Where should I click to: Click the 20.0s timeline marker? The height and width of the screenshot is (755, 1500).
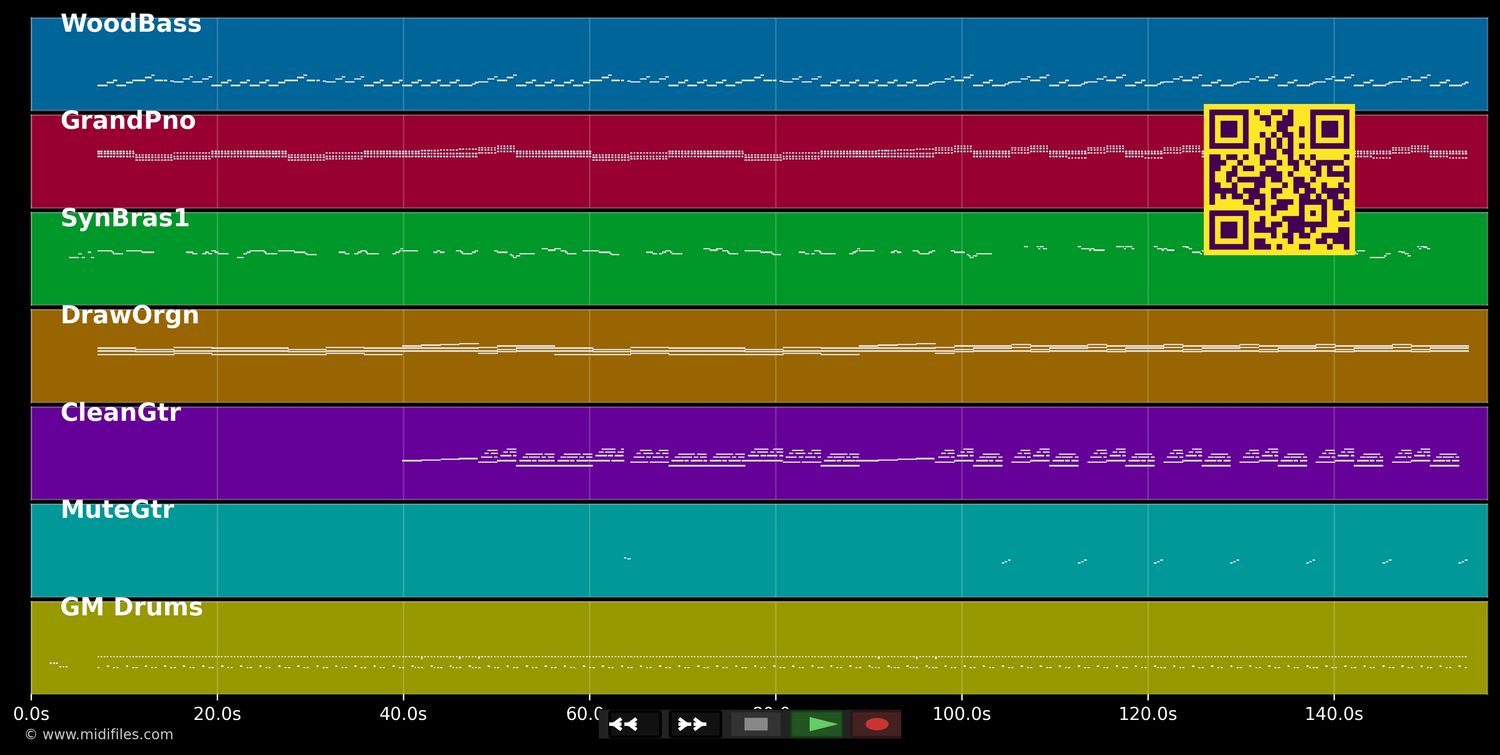tap(217, 714)
